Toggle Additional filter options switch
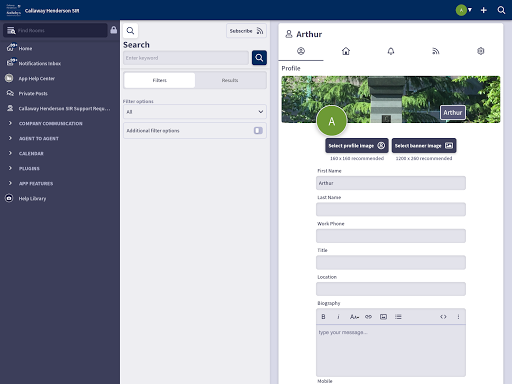 258,131
